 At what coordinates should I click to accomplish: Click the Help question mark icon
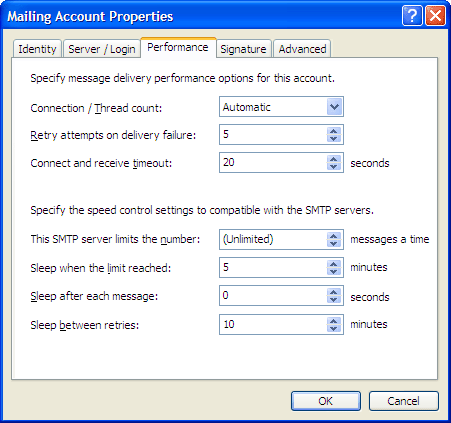[x=412, y=15]
